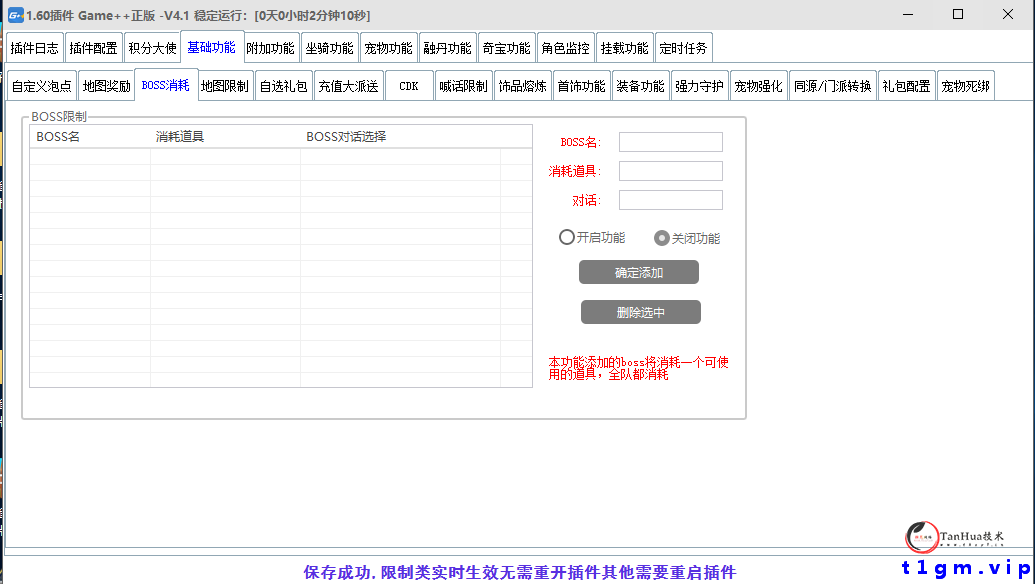Open the 自定义泡点 sub-tab
This screenshot has width=1035, height=584.
[43, 84]
